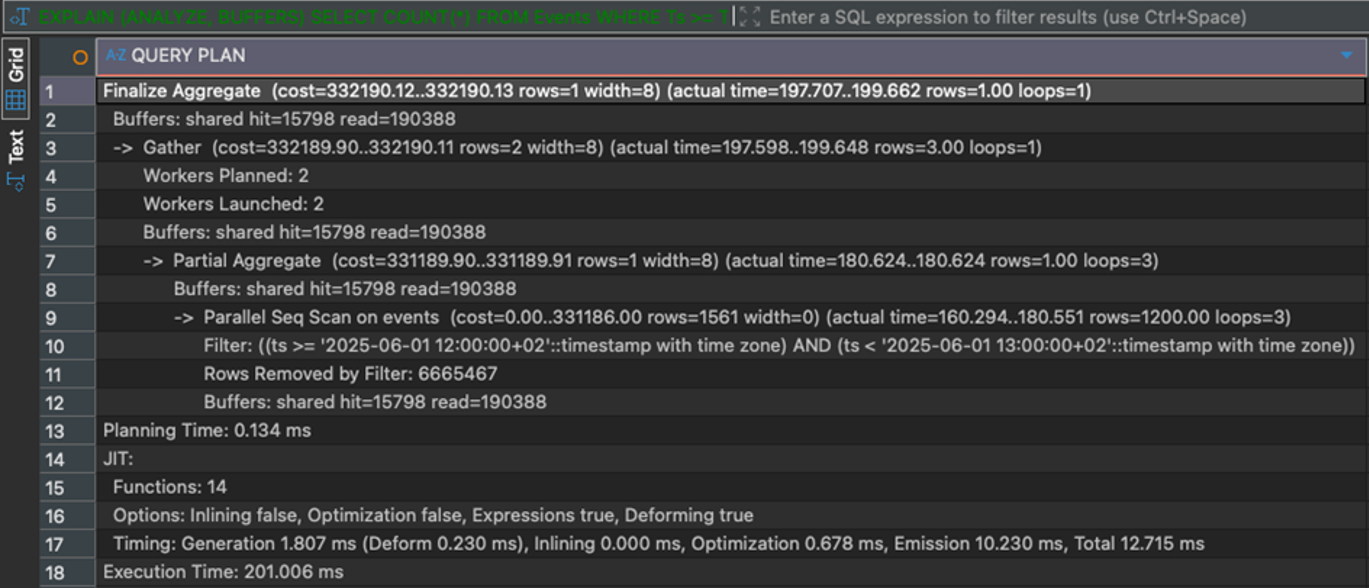Focus the SQL expression filter field
The height and width of the screenshot is (588, 1369).
tap(1000, 17)
